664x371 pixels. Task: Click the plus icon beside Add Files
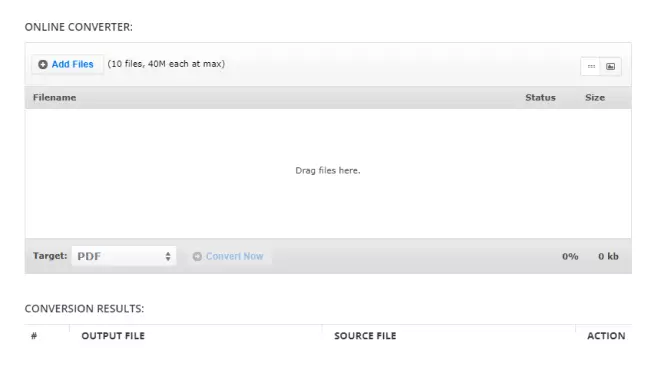pyautogui.click(x=43, y=64)
